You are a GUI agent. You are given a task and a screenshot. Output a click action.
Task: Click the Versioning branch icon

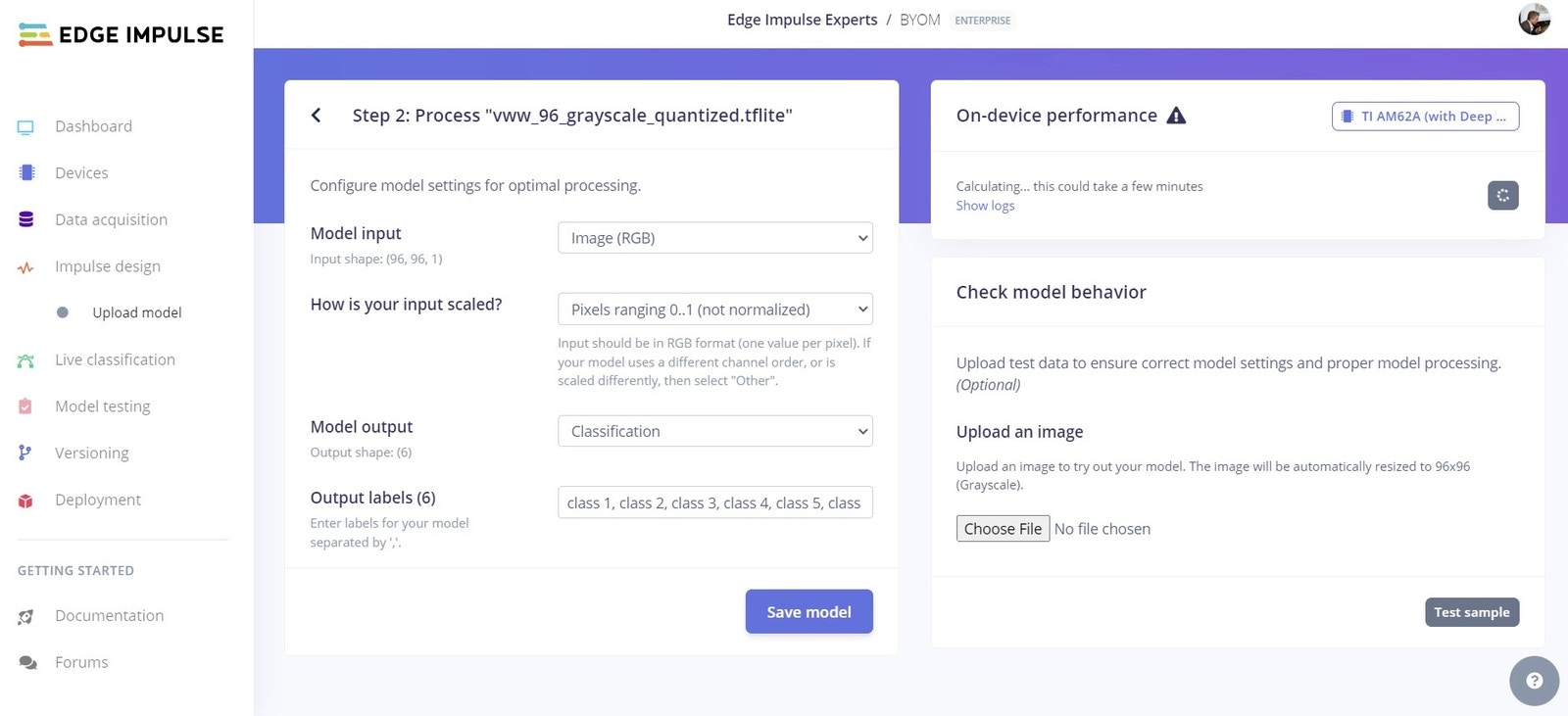click(25, 453)
